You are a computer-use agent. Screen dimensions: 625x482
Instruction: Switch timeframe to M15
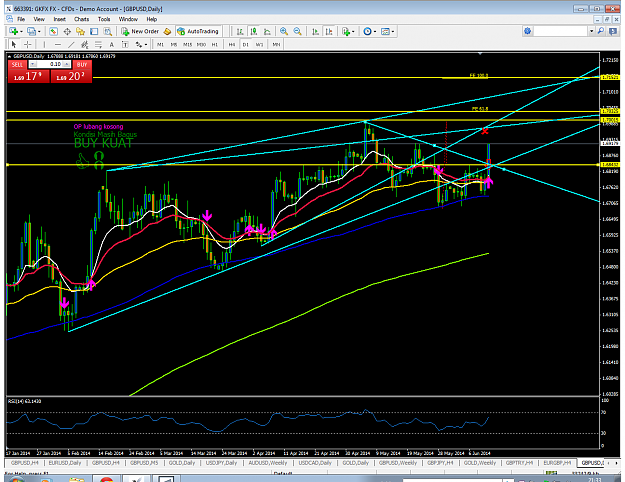[x=187, y=45]
